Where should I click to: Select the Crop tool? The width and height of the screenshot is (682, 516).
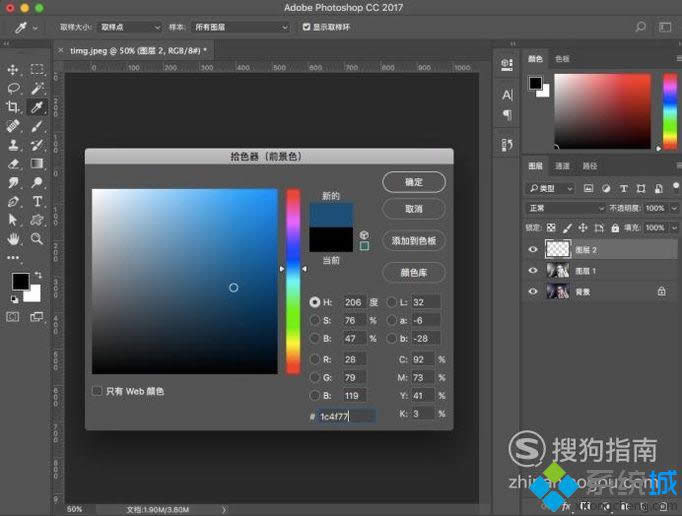[x=13, y=107]
